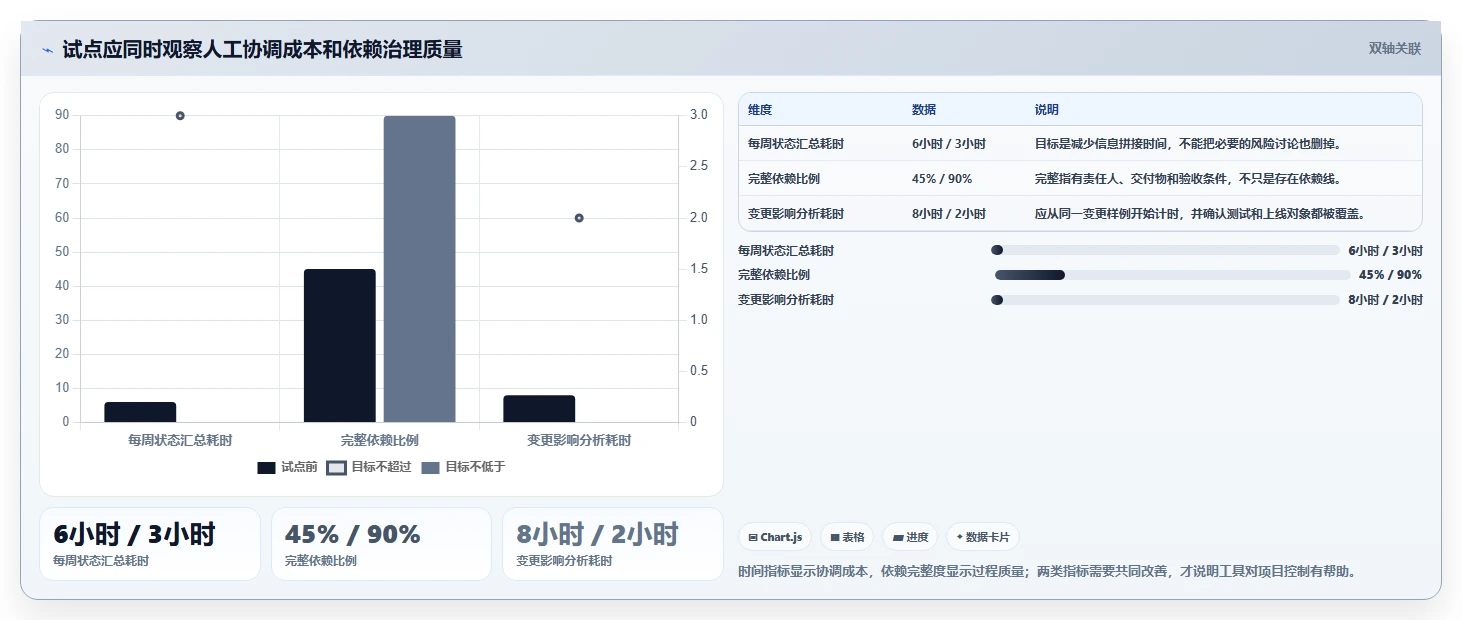Toggle the 目标不超过 legend series
The width and height of the screenshot is (1462, 620).
coord(369,467)
